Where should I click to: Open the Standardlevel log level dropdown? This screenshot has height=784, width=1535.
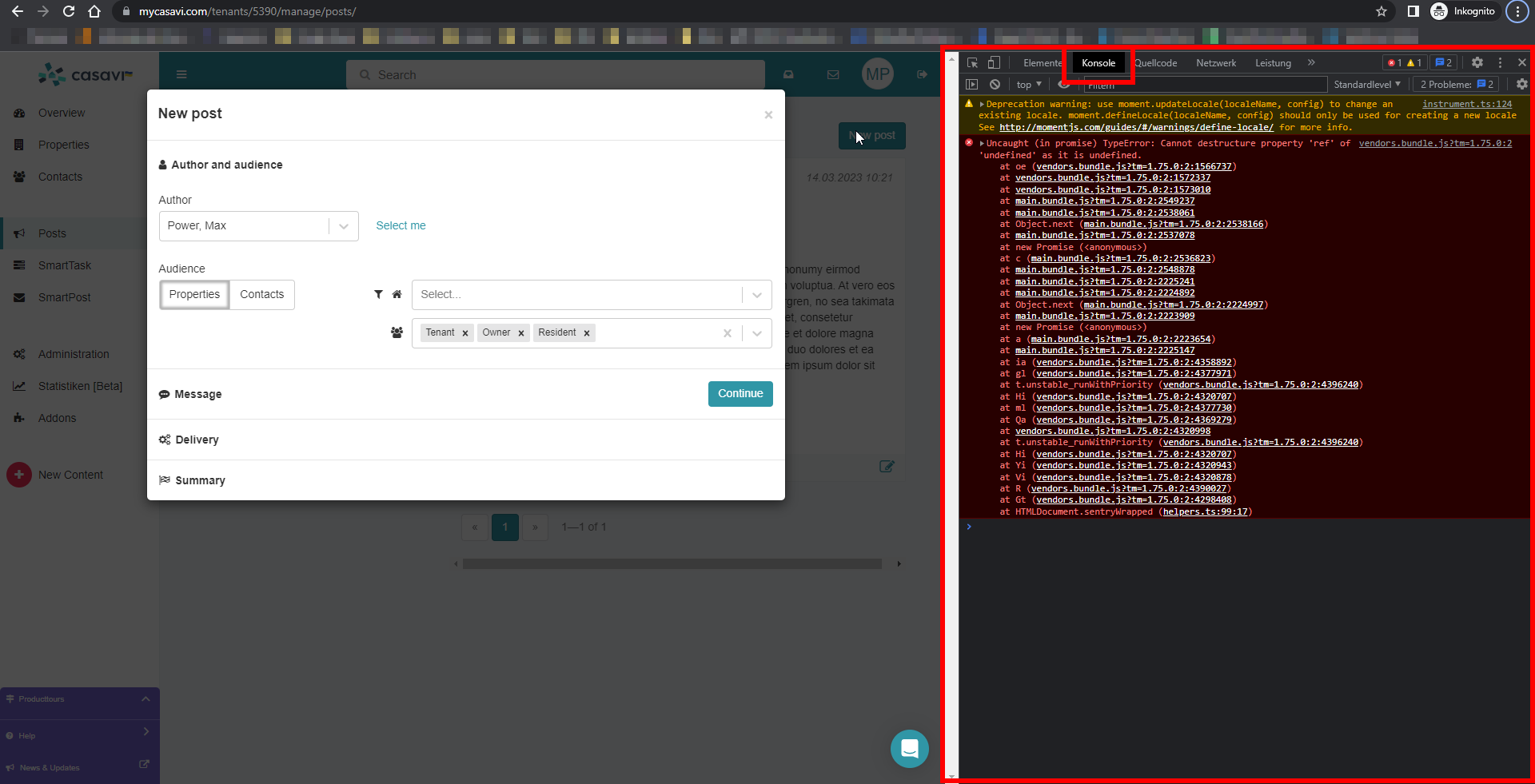click(1367, 85)
